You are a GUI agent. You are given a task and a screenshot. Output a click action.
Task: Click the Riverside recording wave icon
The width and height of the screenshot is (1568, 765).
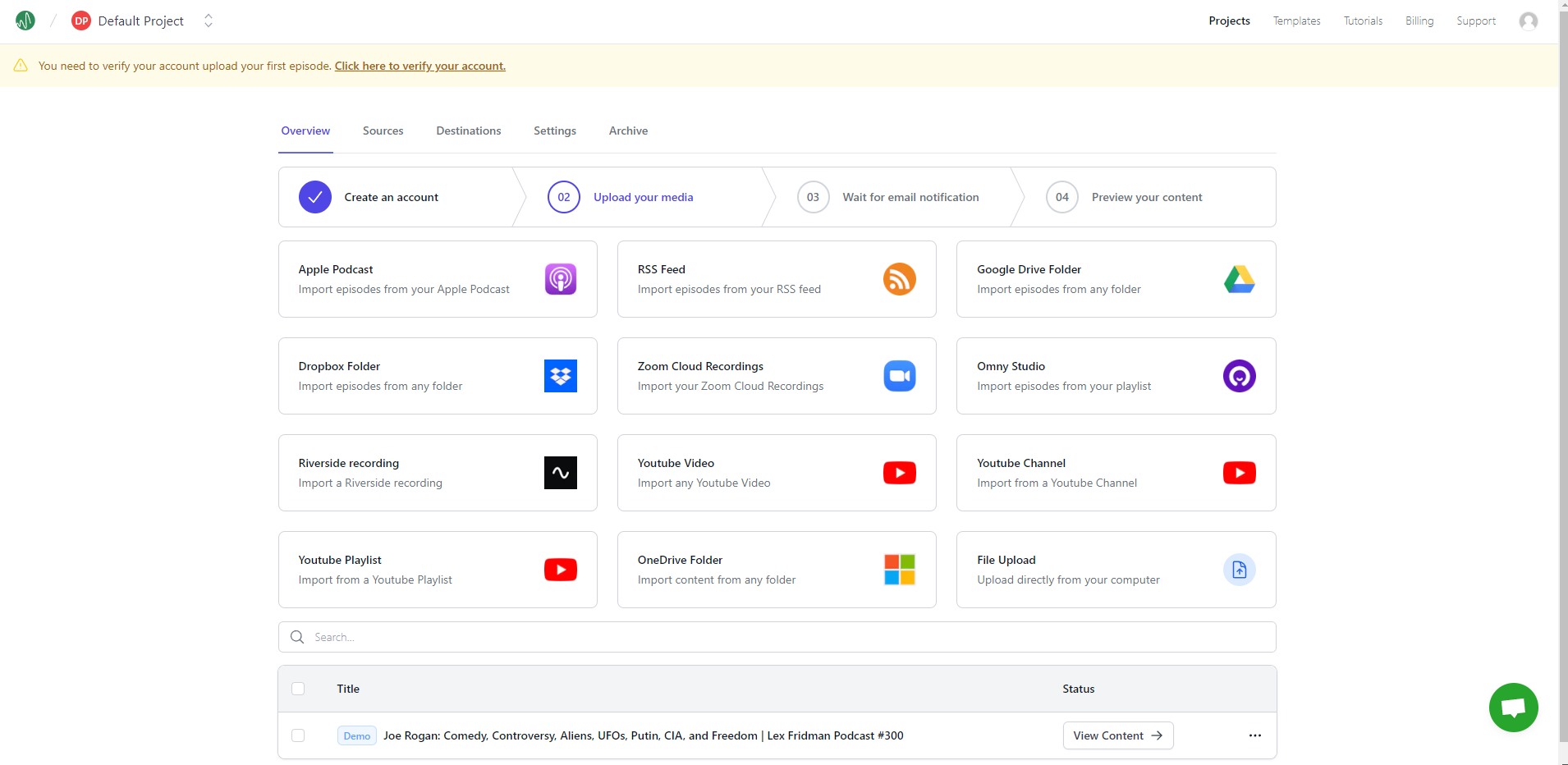561,473
